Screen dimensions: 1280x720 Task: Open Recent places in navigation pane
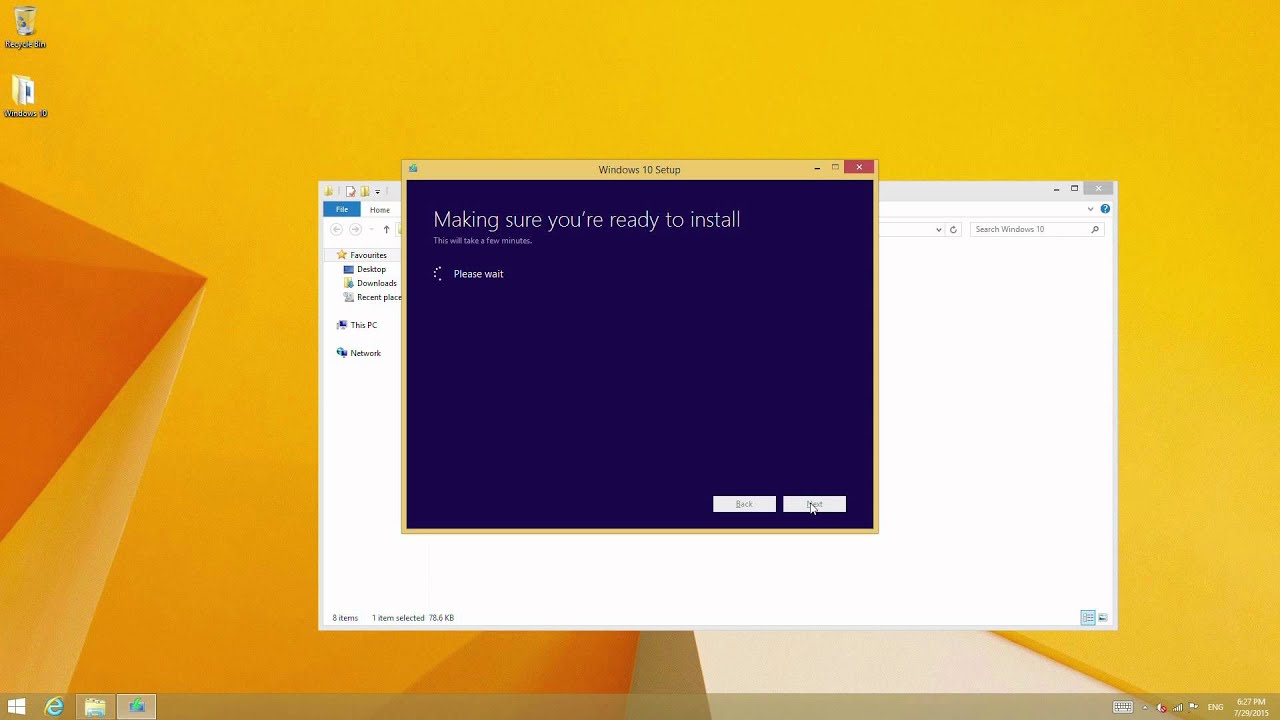373,297
